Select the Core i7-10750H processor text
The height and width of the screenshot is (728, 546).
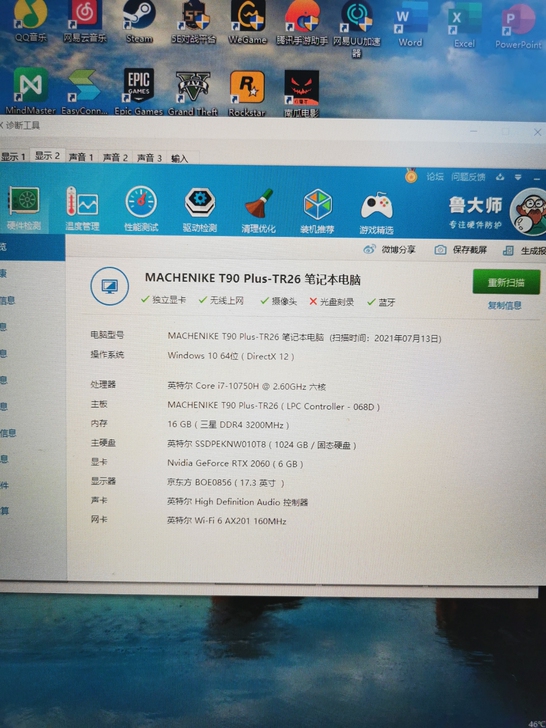[x=247, y=386]
